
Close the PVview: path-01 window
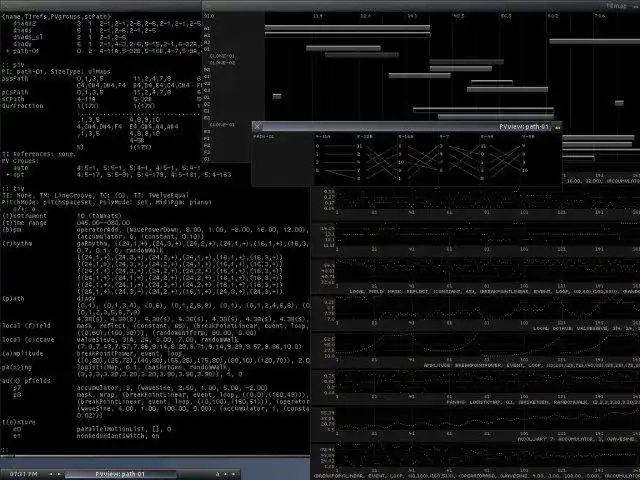258,126
